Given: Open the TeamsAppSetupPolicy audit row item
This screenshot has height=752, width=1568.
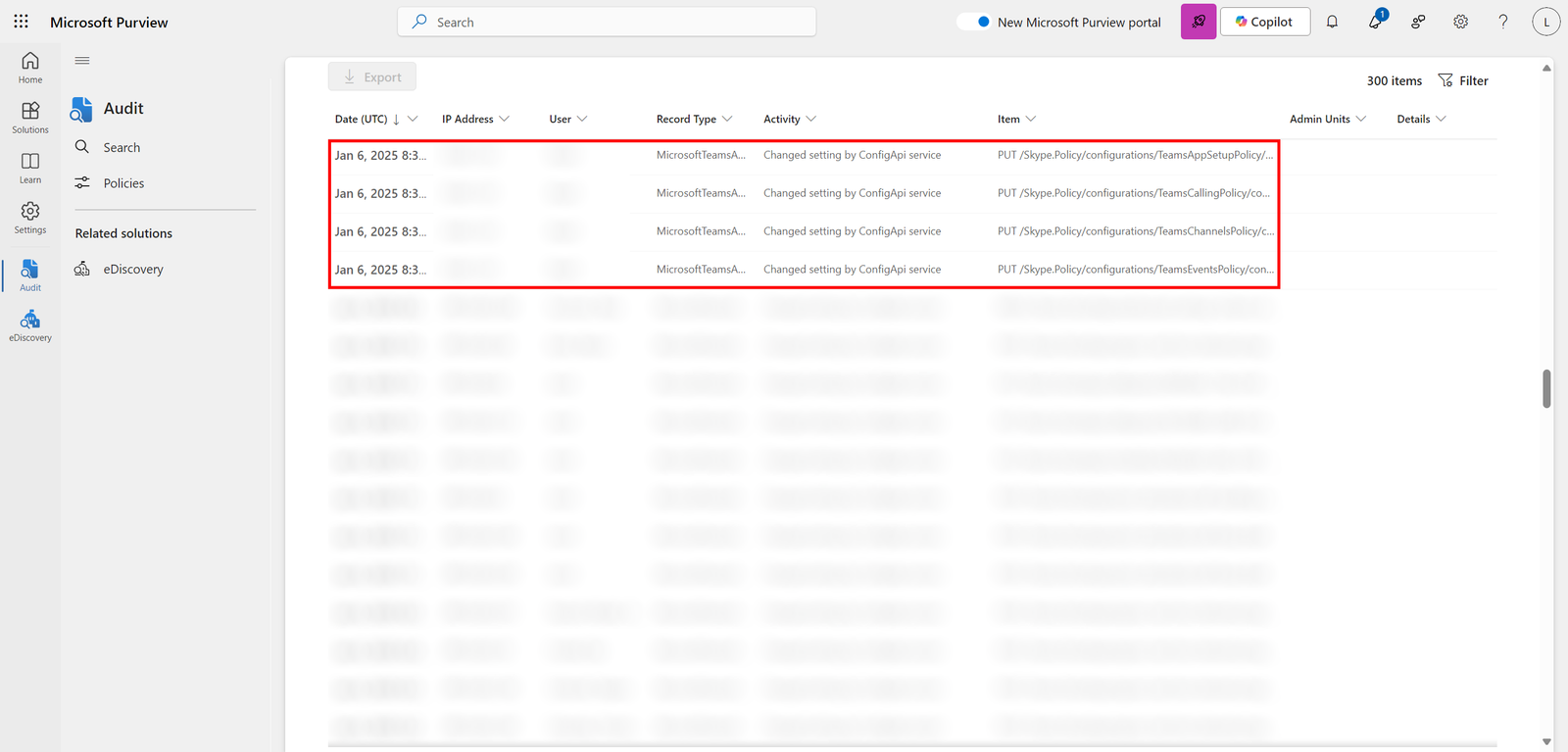Looking at the screenshot, I should 1136,155.
